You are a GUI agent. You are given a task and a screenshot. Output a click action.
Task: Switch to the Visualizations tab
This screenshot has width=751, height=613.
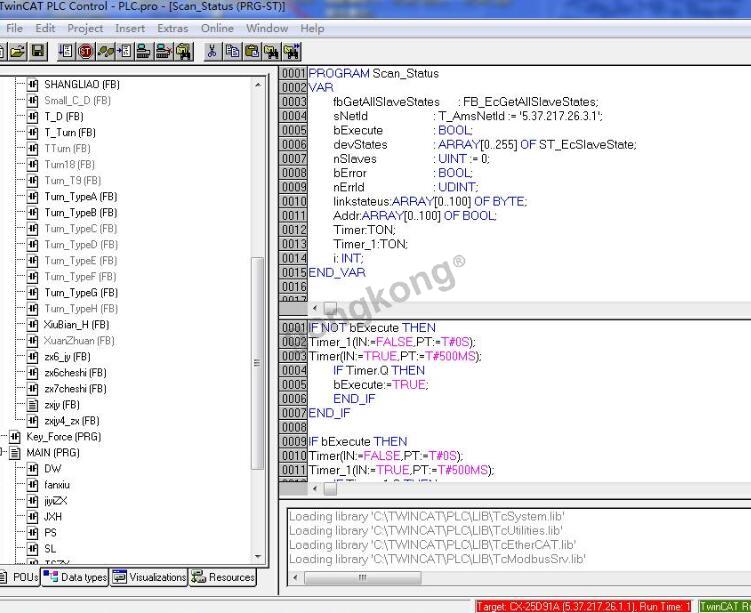click(149, 577)
